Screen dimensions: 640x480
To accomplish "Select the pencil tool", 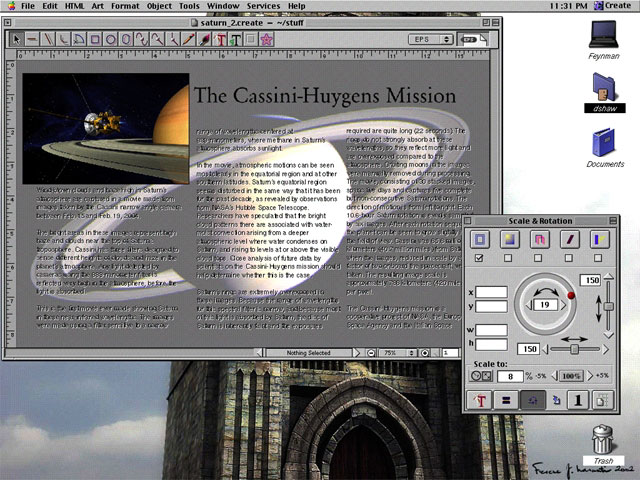I will (189, 40).
